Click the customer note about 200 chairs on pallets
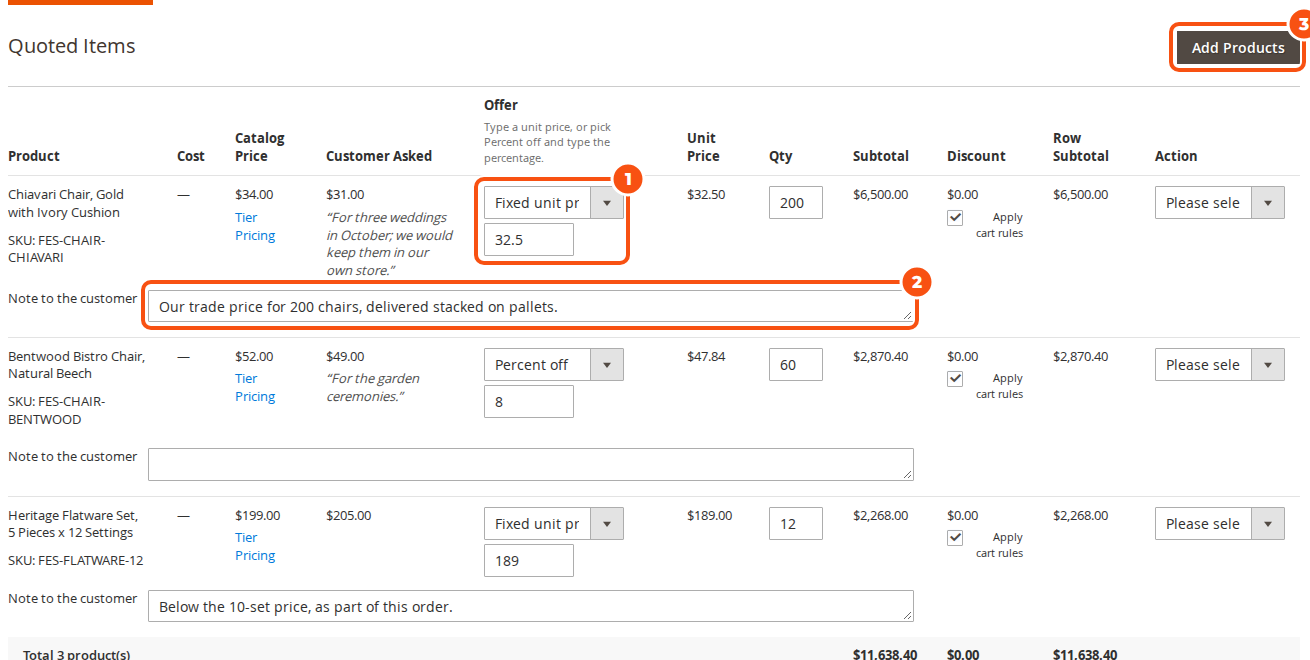The height and width of the screenshot is (660, 1310). pyautogui.click(x=531, y=307)
